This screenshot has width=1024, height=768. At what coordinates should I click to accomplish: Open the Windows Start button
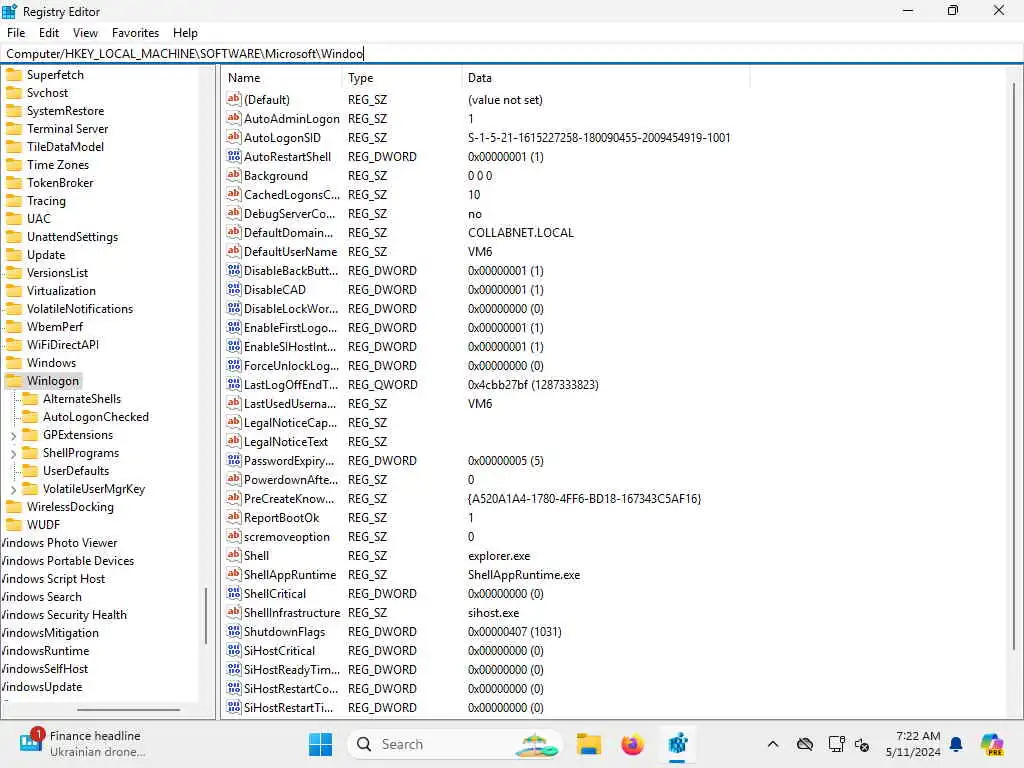[320, 744]
